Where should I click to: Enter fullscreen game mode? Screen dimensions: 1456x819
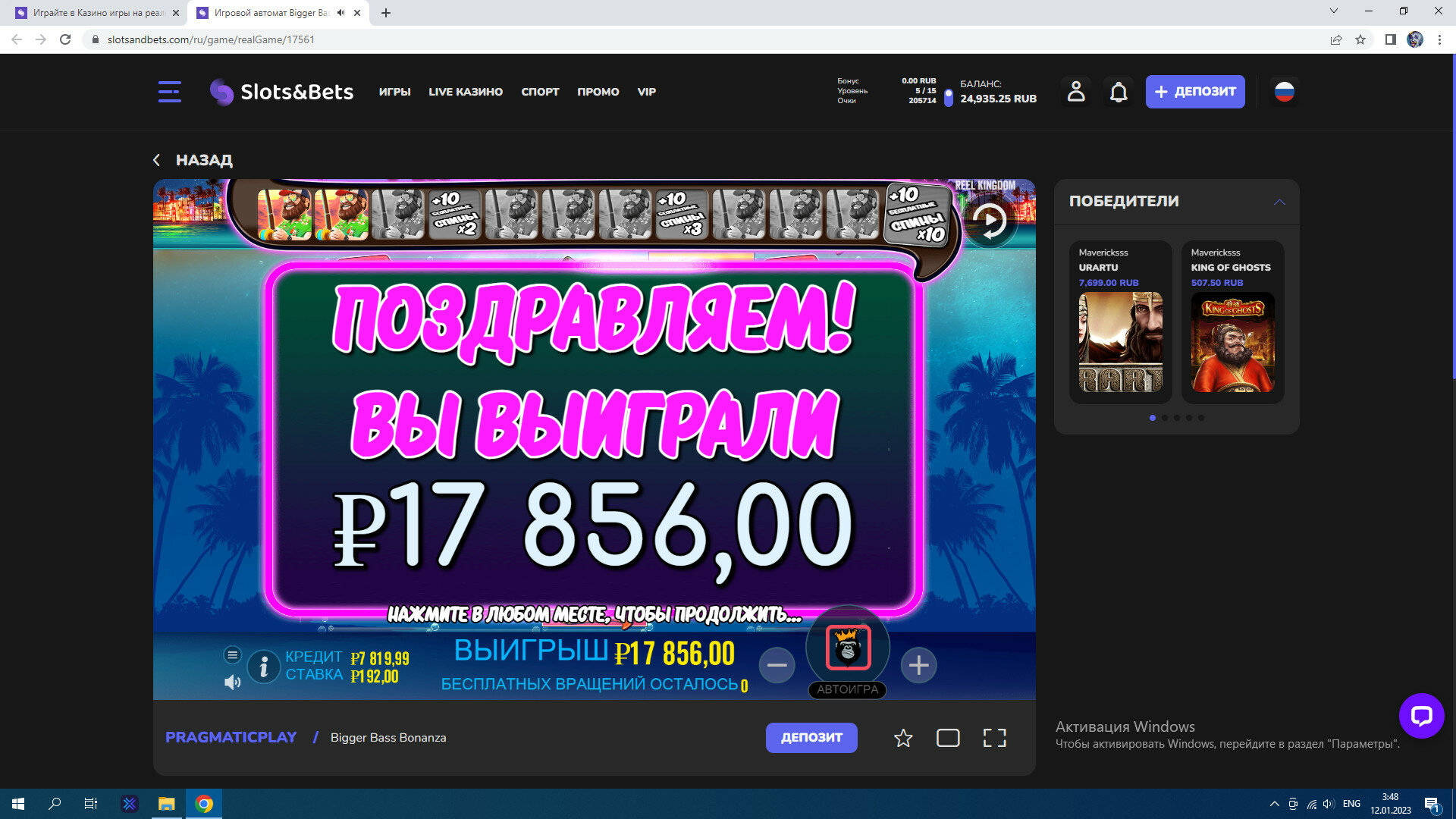[994, 738]
